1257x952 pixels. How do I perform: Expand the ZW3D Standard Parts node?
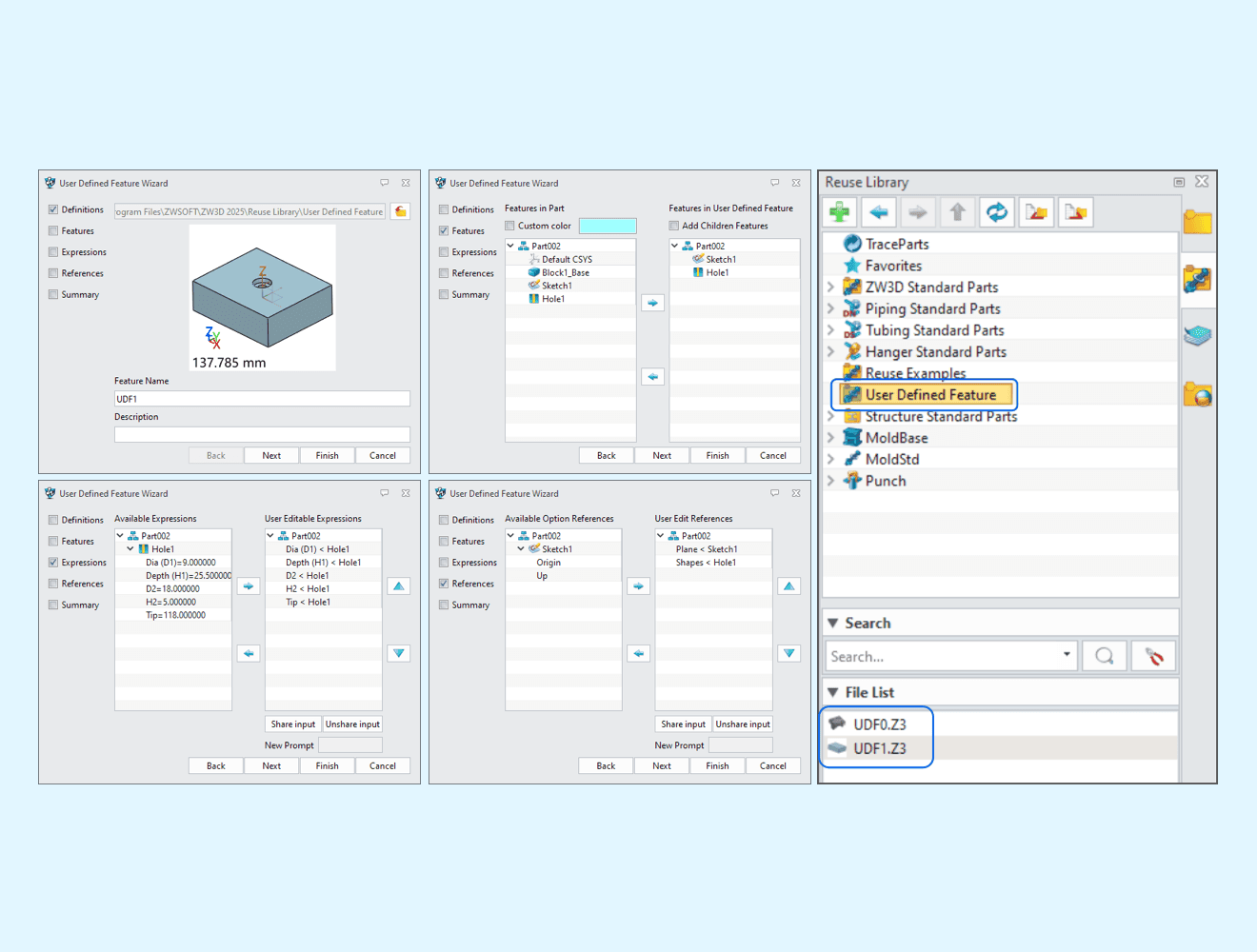830,288
